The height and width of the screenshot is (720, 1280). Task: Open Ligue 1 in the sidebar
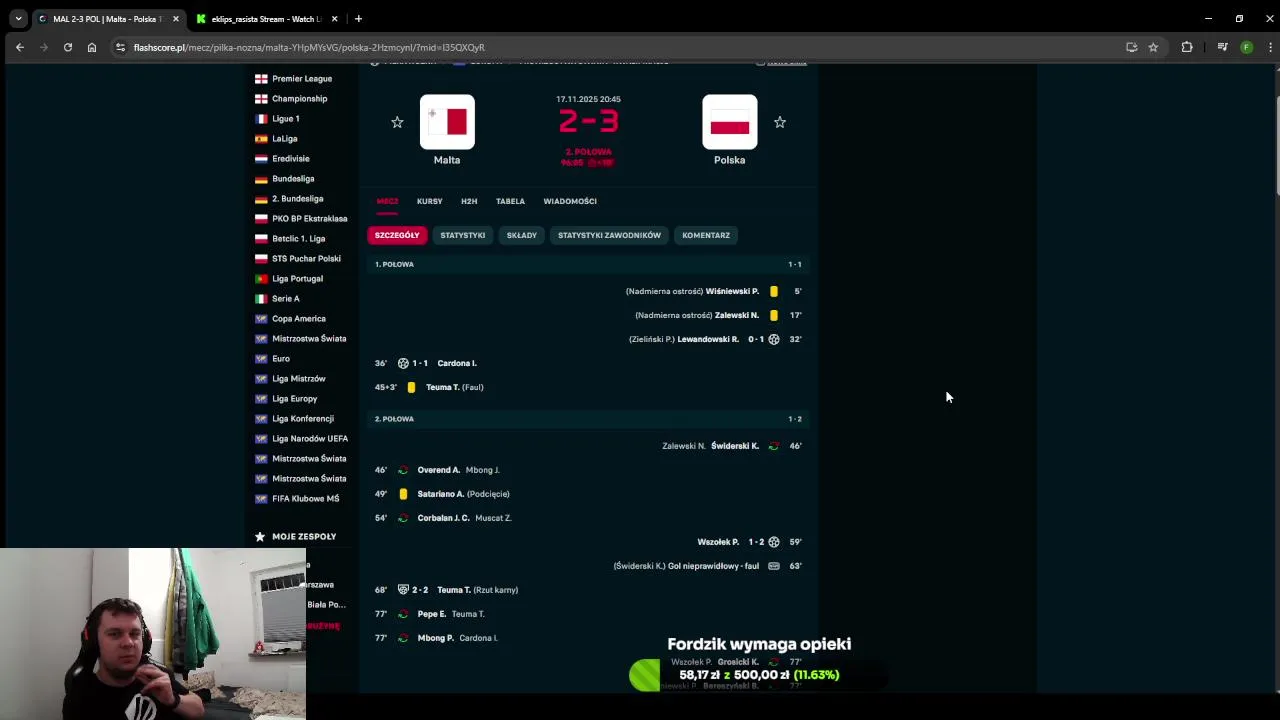[286, 118]
